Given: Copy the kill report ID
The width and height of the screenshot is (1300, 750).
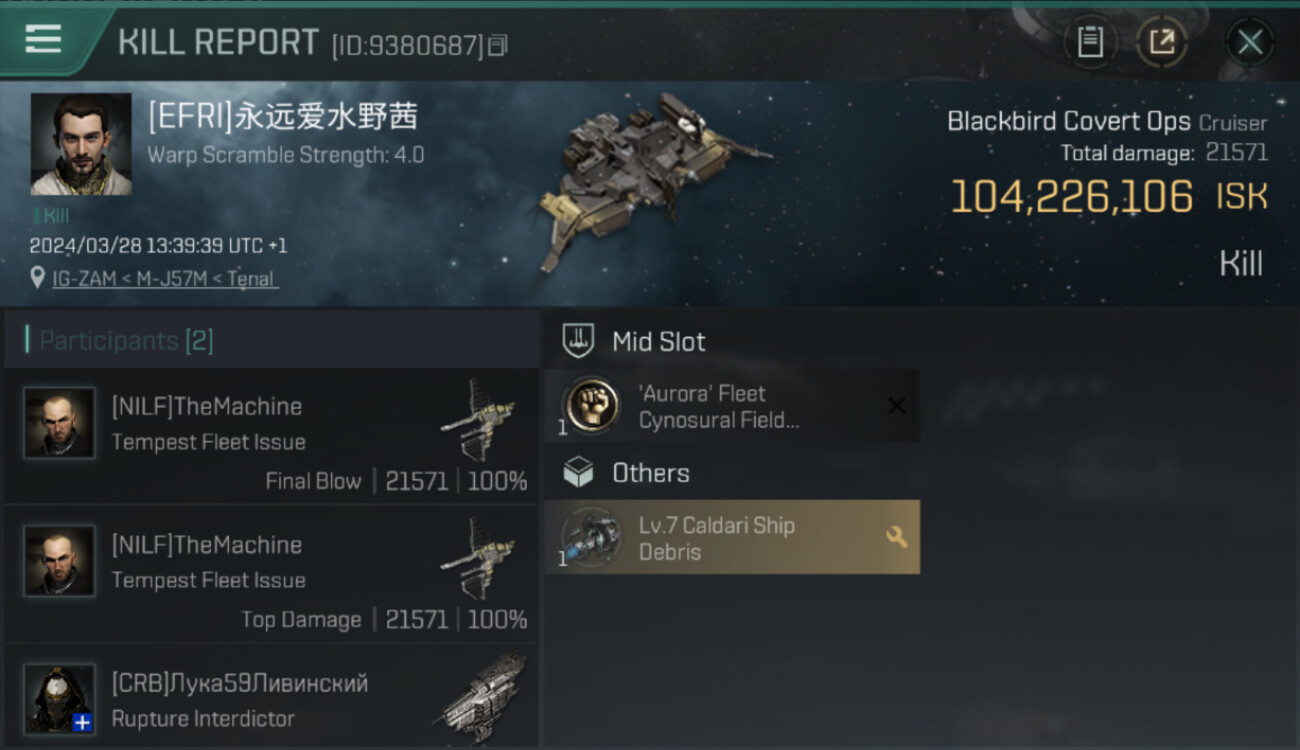Looking at the screenshot, I should point(498,45).
